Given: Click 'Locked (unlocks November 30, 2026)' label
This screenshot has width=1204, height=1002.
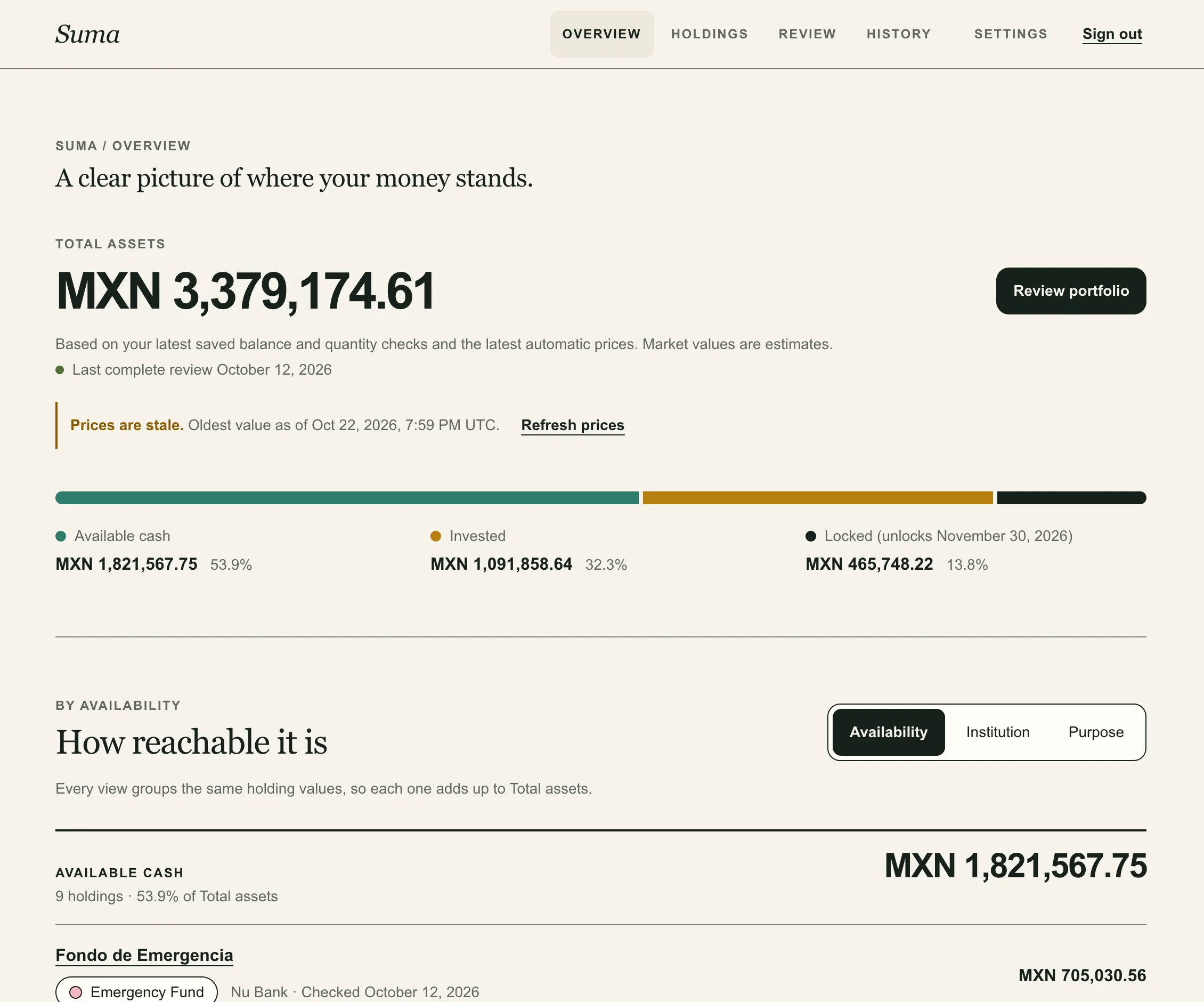Looking at the screenshot, I should [948, 536].
